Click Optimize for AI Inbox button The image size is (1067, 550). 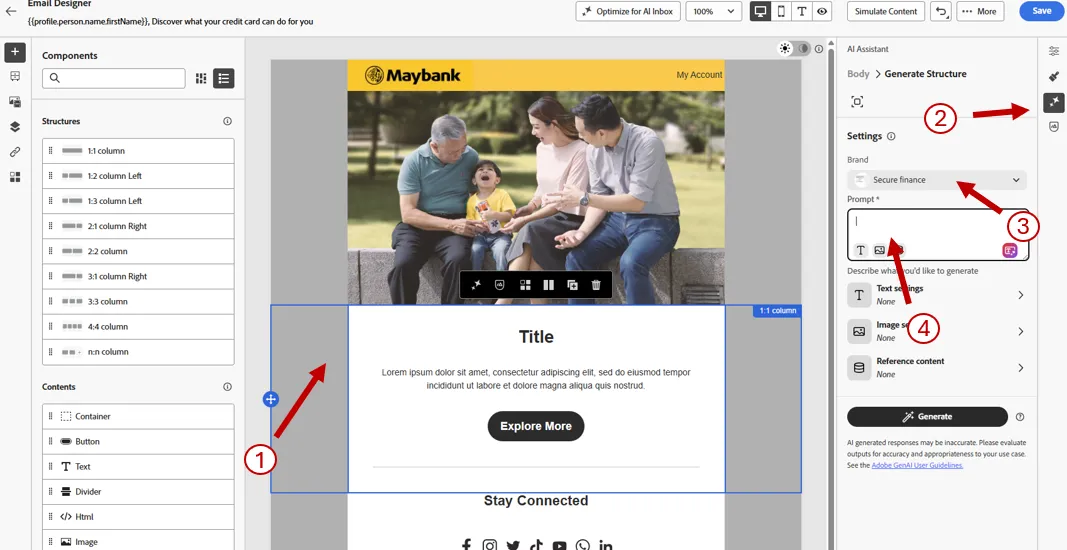click(x=627, y=11)
